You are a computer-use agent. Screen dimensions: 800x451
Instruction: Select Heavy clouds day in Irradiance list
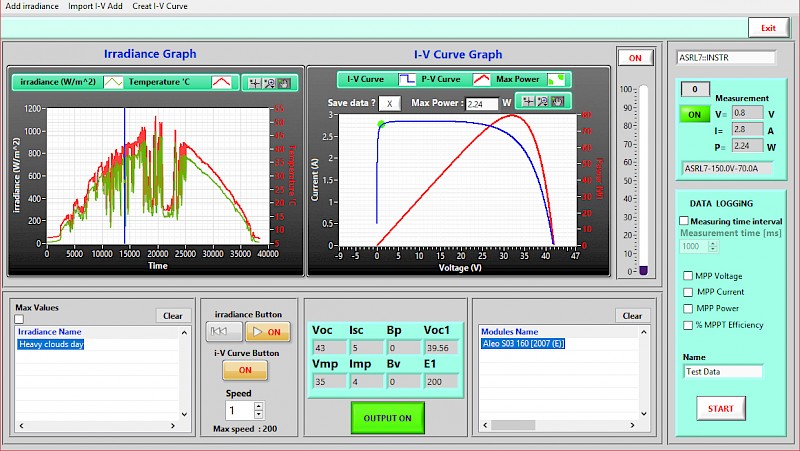[x=51, y=344]
